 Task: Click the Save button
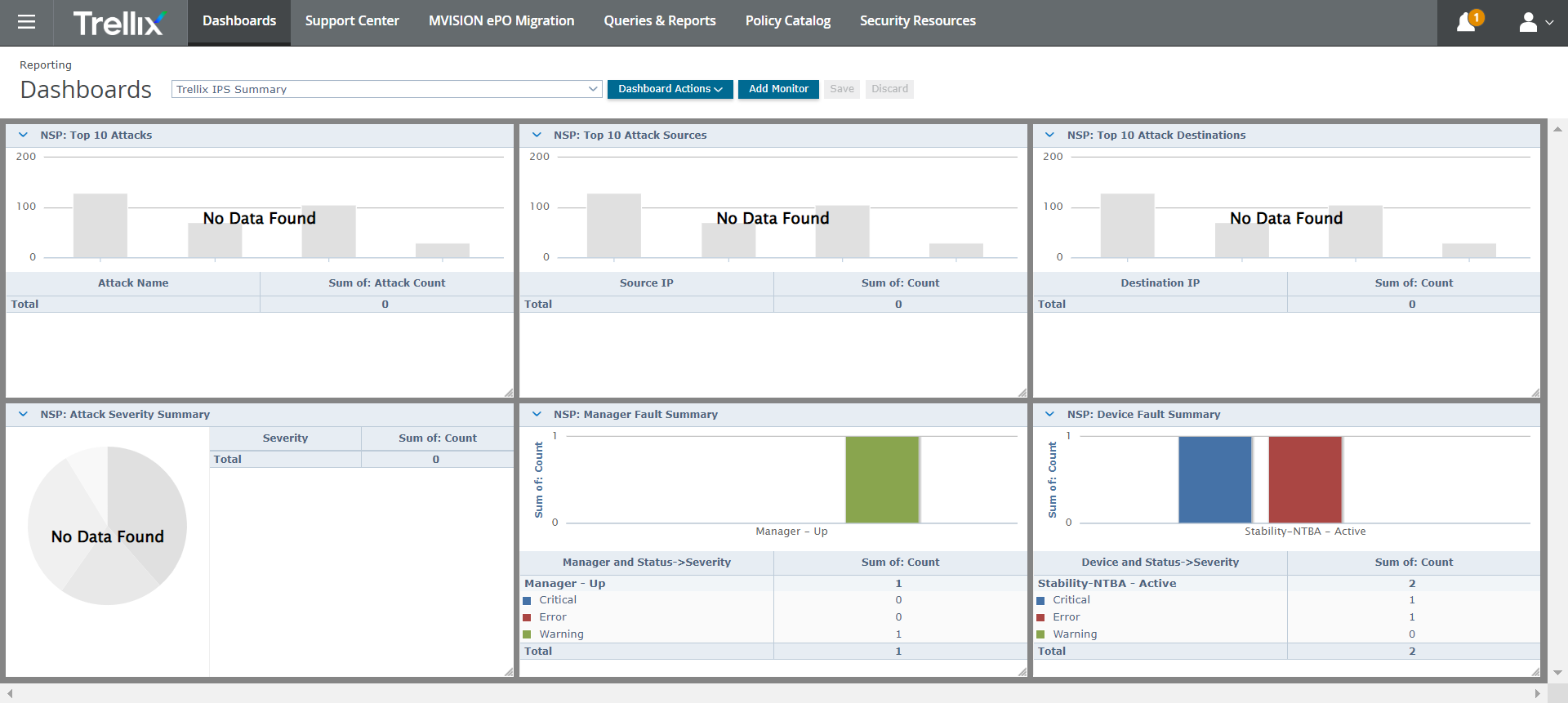[x=842, y=89]
